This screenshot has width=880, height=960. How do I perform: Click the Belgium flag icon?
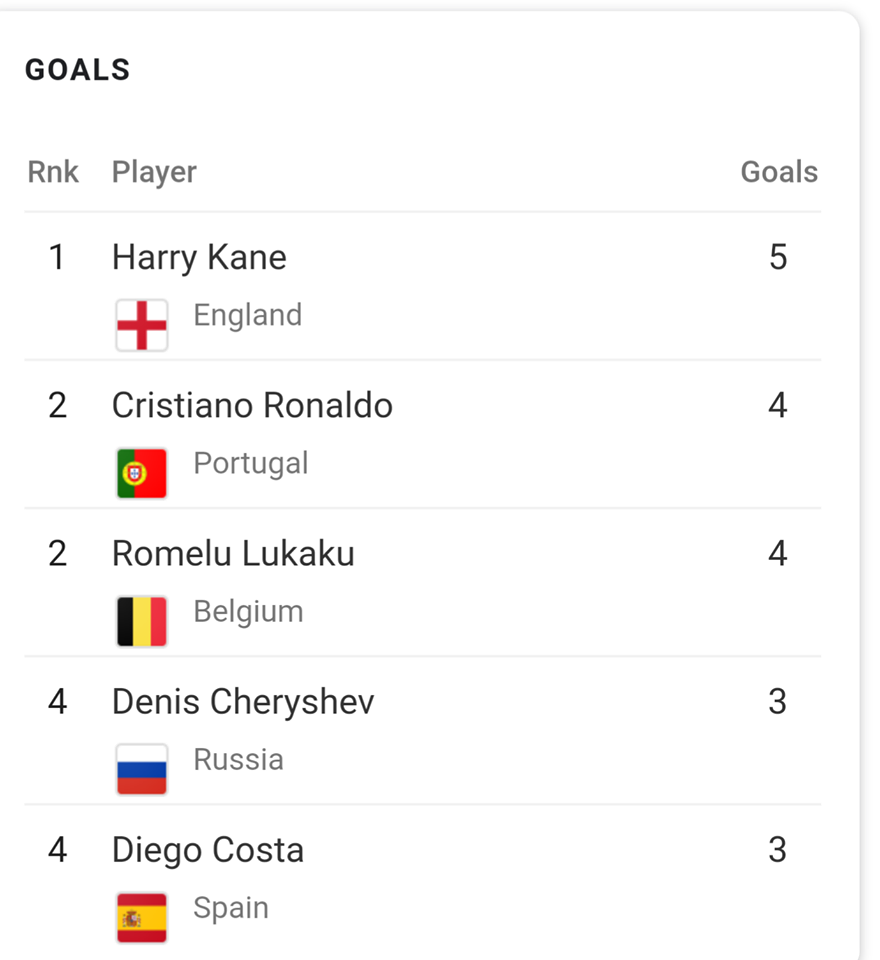141,621
